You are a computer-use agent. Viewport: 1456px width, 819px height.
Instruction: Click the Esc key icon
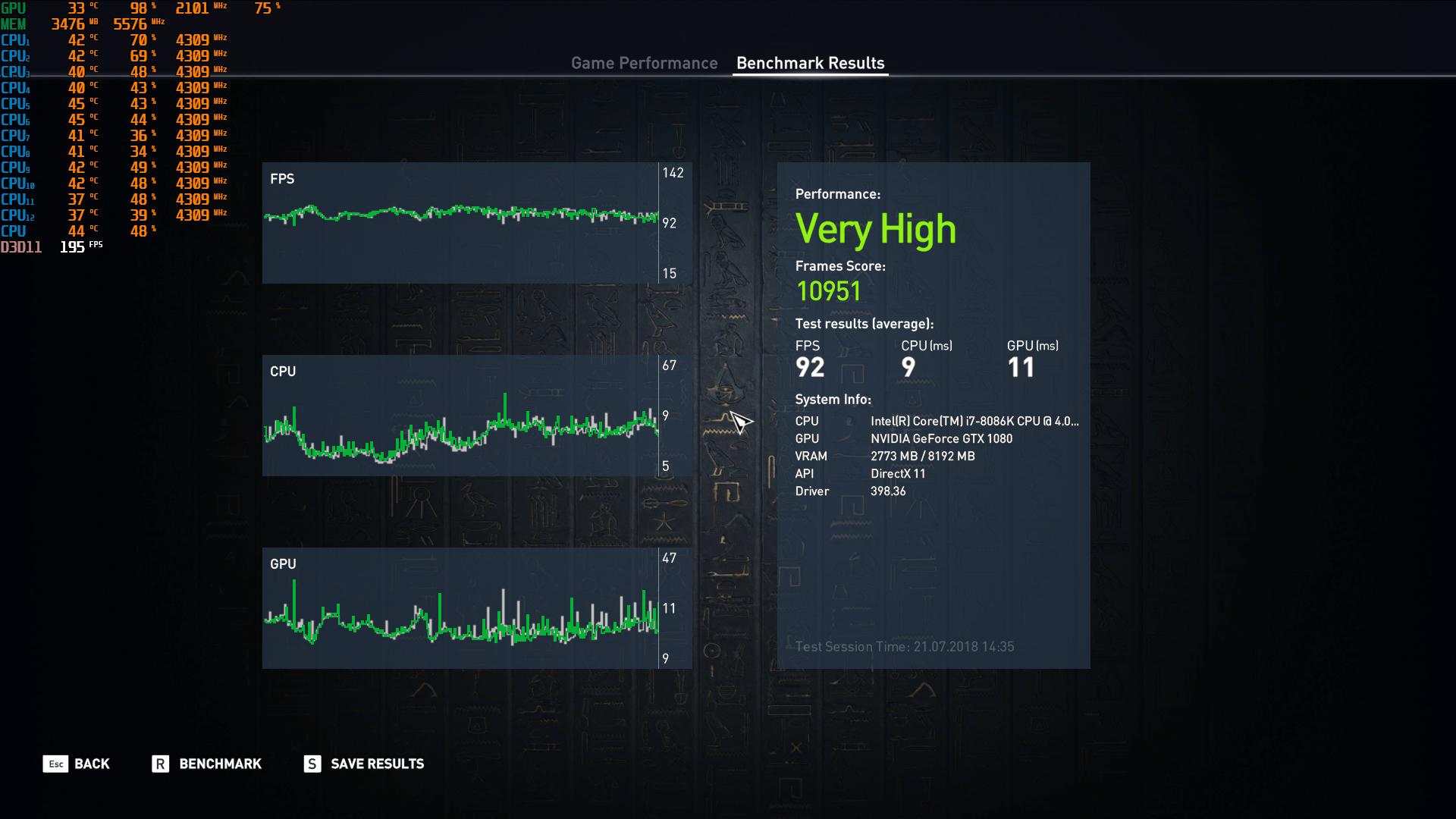click(55, 764)
